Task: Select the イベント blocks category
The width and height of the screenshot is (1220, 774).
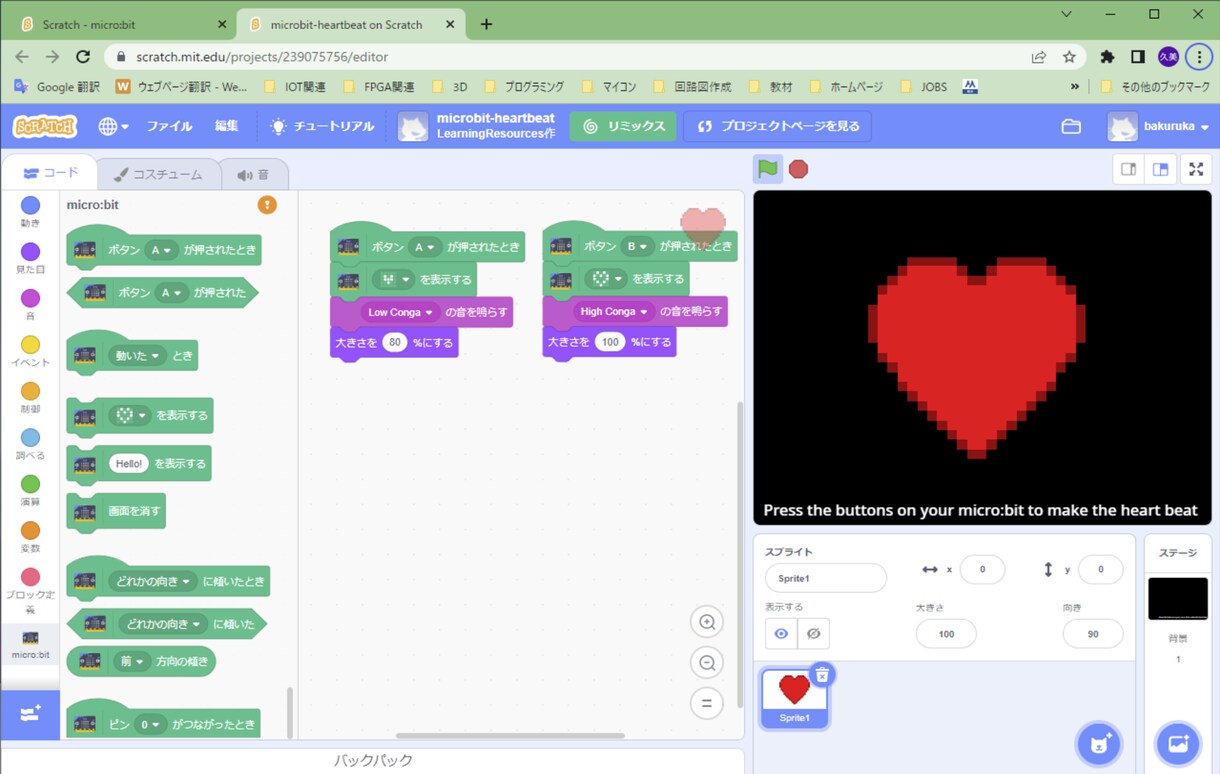Action: (x=30, y=351)
